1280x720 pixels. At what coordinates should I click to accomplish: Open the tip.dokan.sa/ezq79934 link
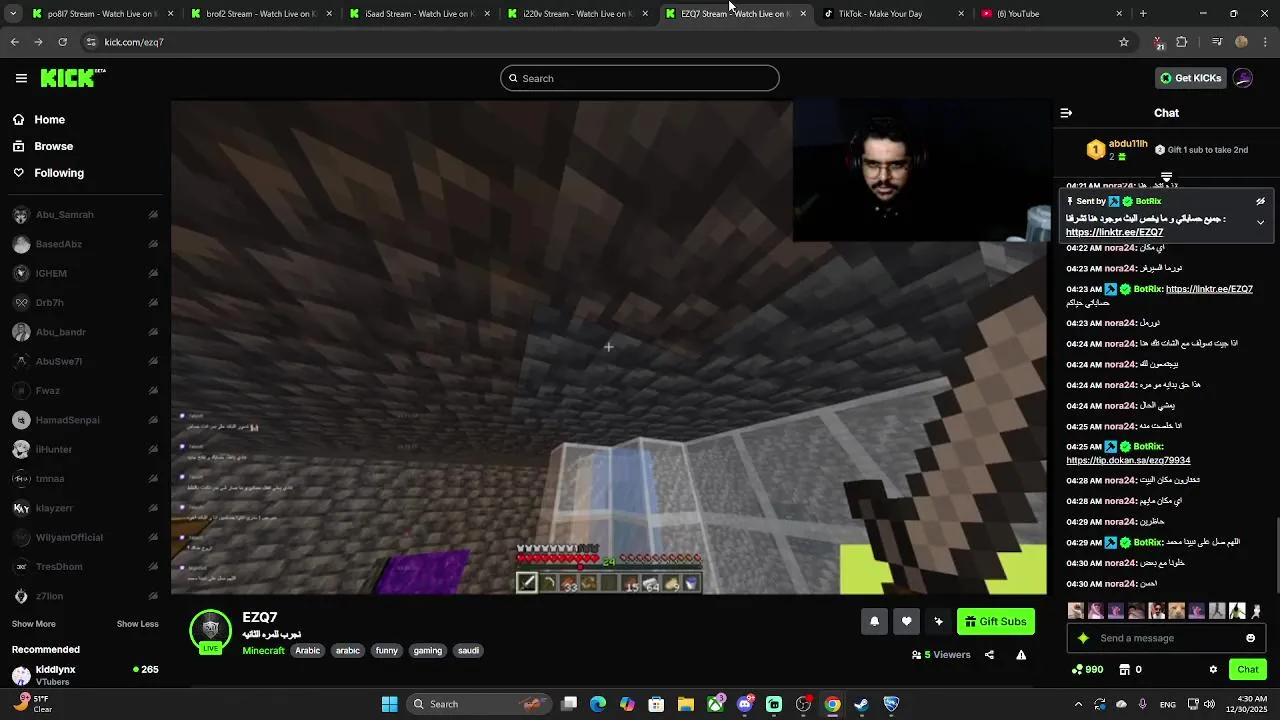[1128, 461]
